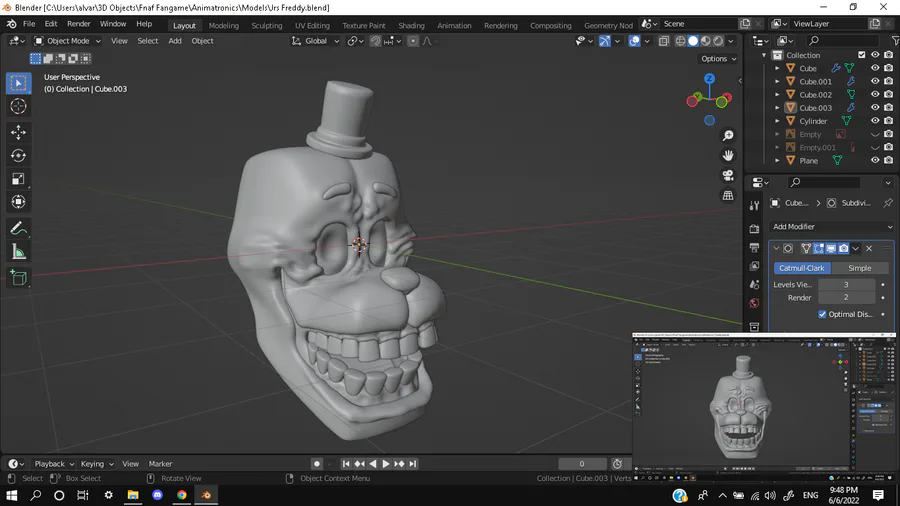Image resolution: width=900 pixels, height=506 pixels.
Task: Switch to Shading workspace tab
Action: [412, 25]
